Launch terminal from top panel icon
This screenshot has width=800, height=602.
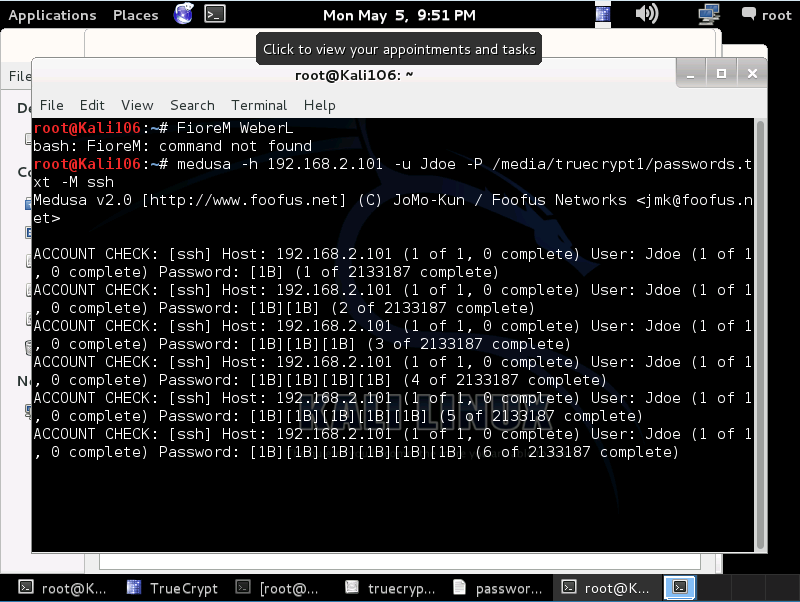[x=215, y=14]
